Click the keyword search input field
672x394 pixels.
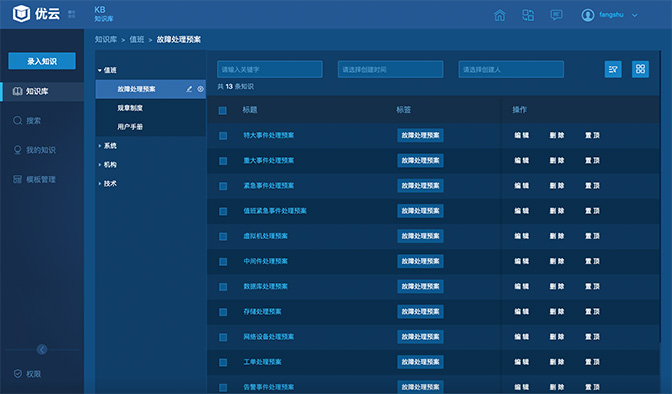[x=270, y=69]
